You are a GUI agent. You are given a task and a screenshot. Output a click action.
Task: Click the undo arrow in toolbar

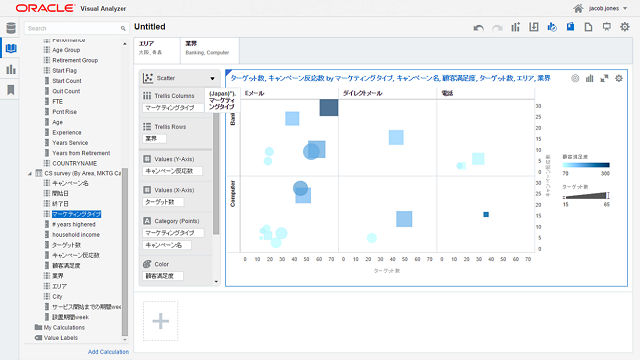[478, 27]
